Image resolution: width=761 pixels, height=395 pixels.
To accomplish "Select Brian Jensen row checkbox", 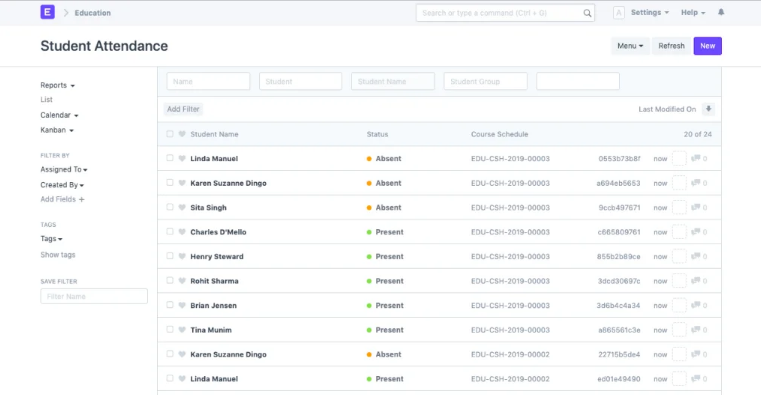I will 169,305.
